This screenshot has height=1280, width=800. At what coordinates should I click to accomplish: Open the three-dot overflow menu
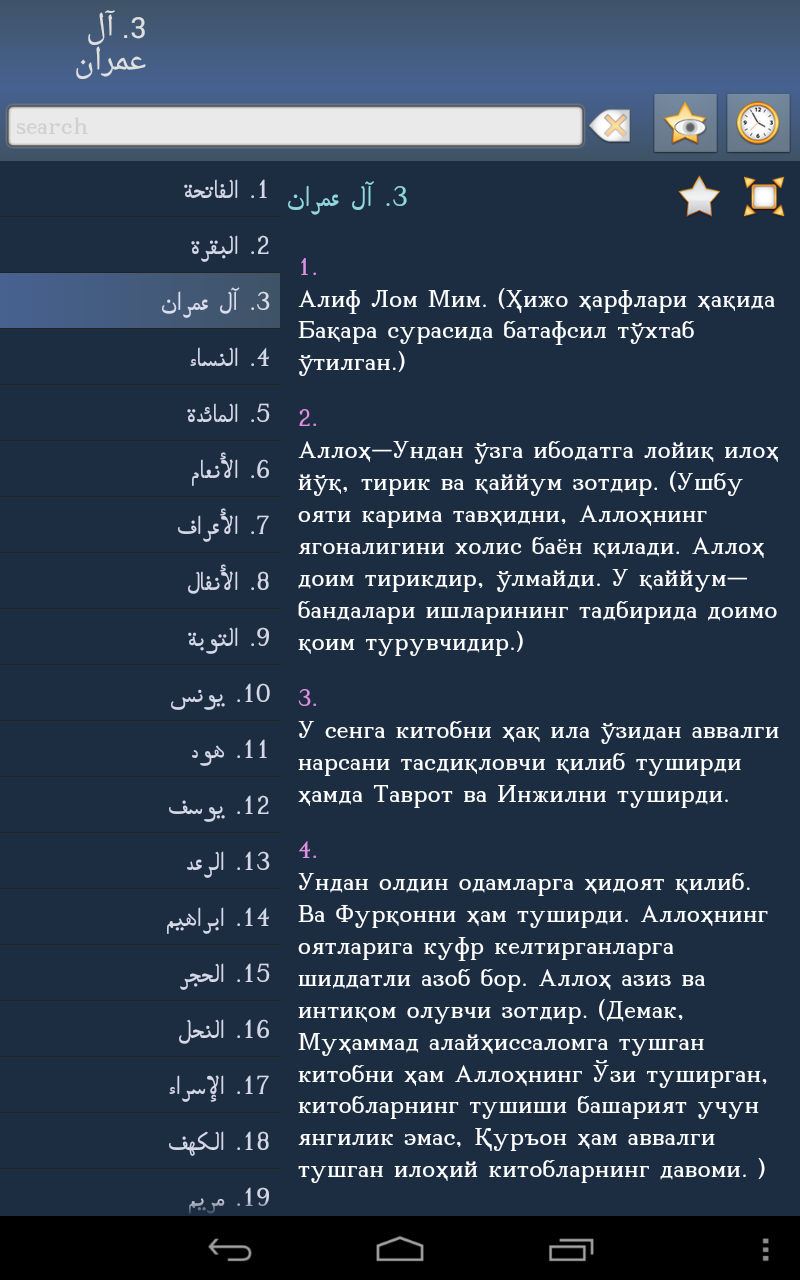[765, 1248]
